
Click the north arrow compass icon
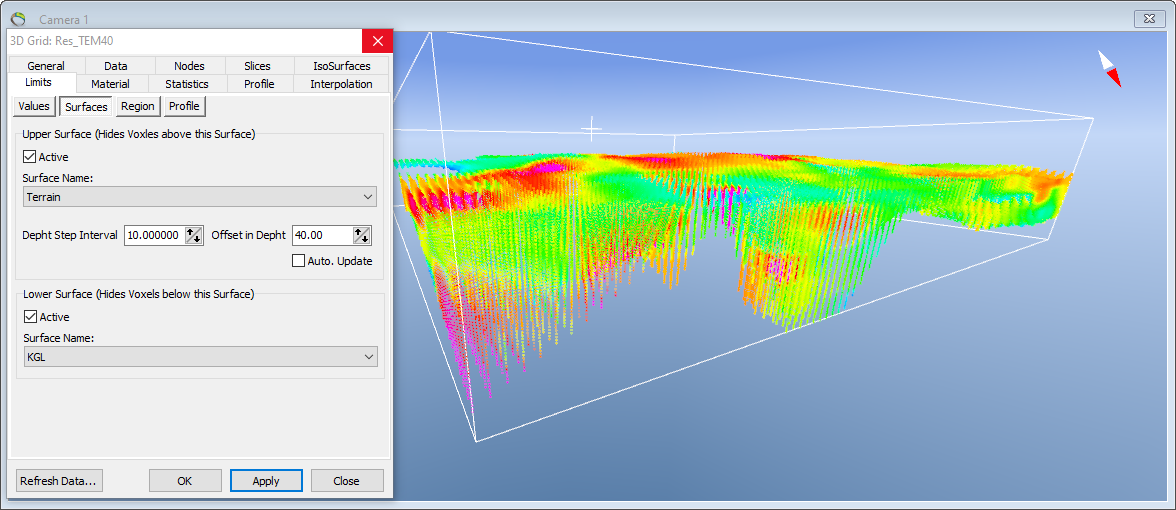(1109, 68)
